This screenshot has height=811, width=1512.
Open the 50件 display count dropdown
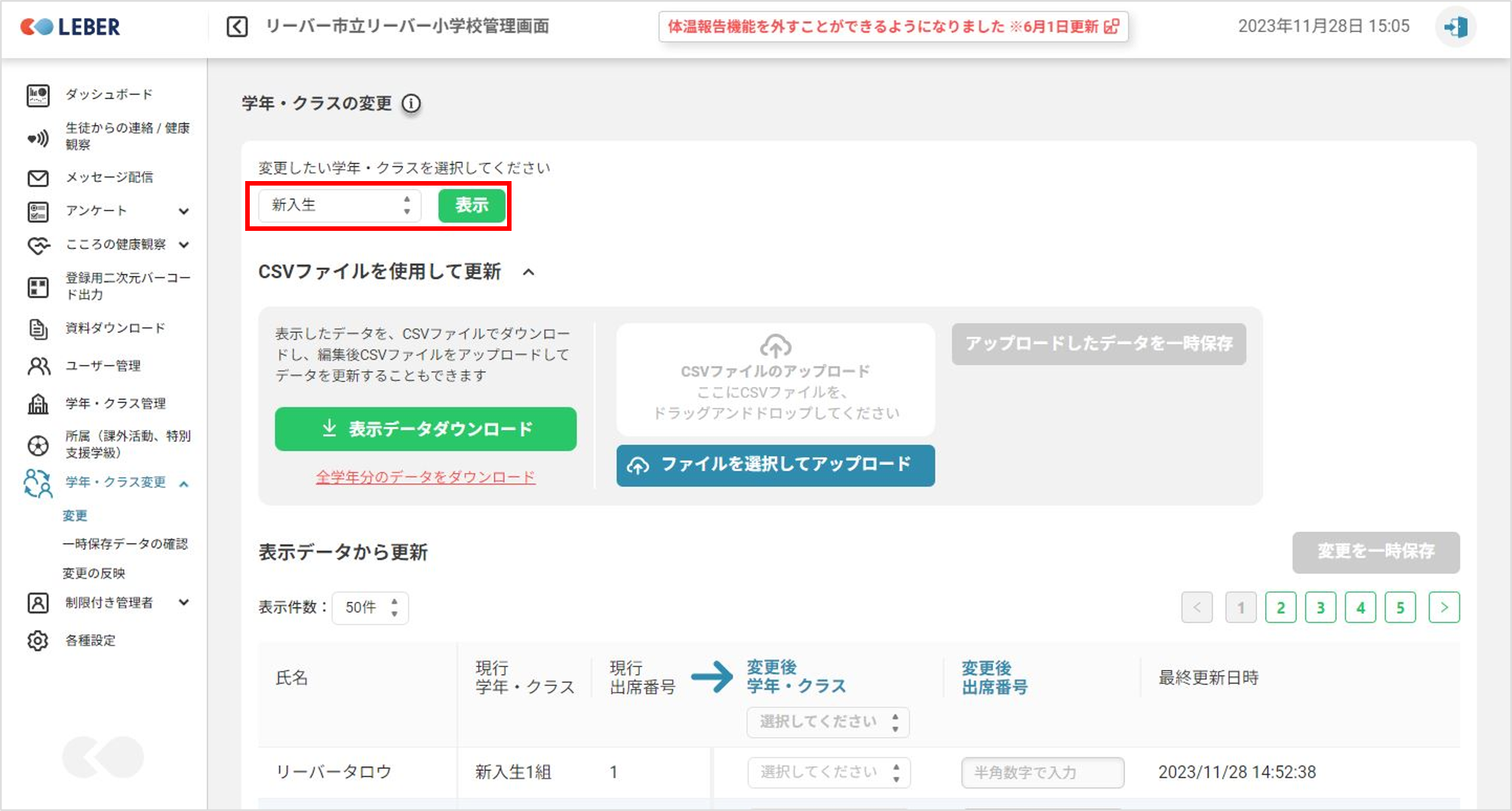click(370, 607)
